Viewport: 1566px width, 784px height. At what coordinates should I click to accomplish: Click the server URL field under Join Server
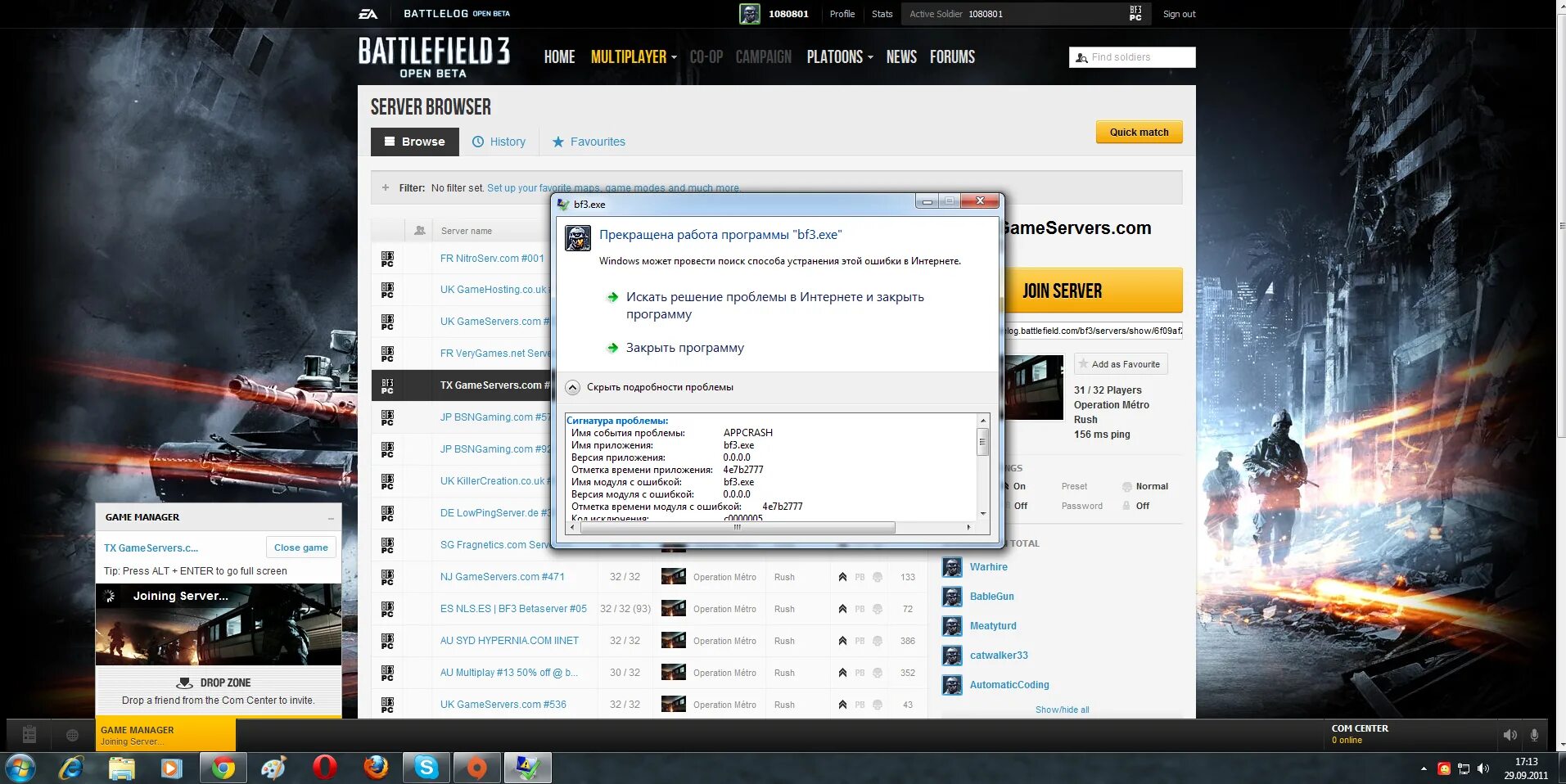coord(1093,331)
